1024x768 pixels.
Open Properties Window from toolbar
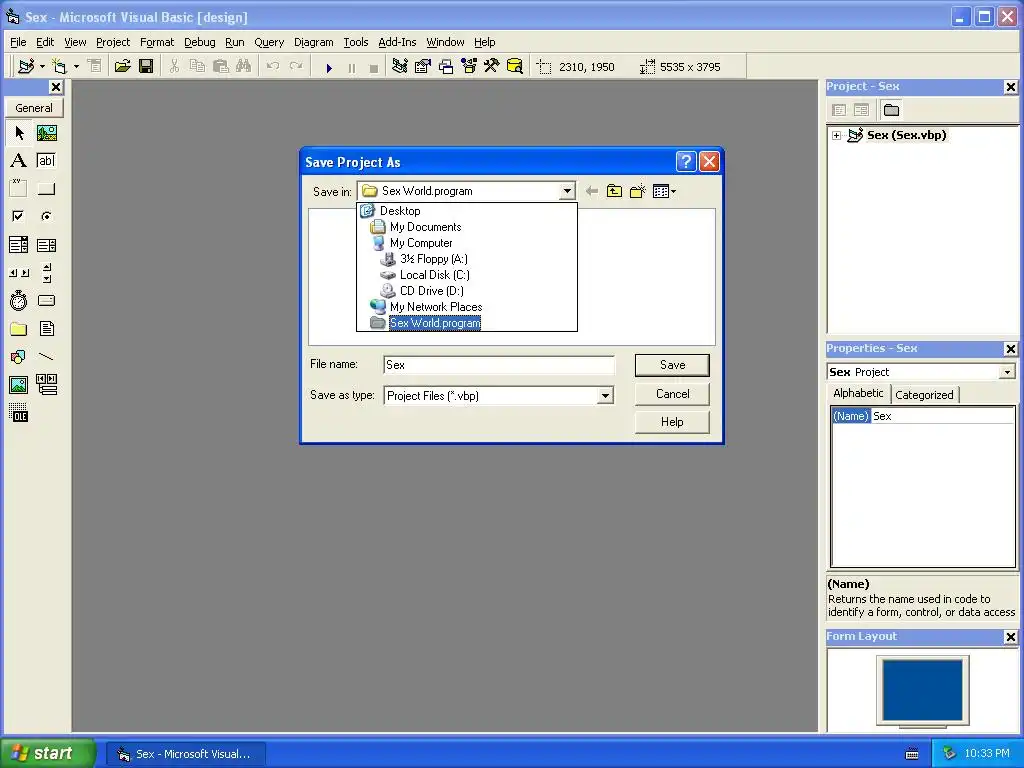423,66
